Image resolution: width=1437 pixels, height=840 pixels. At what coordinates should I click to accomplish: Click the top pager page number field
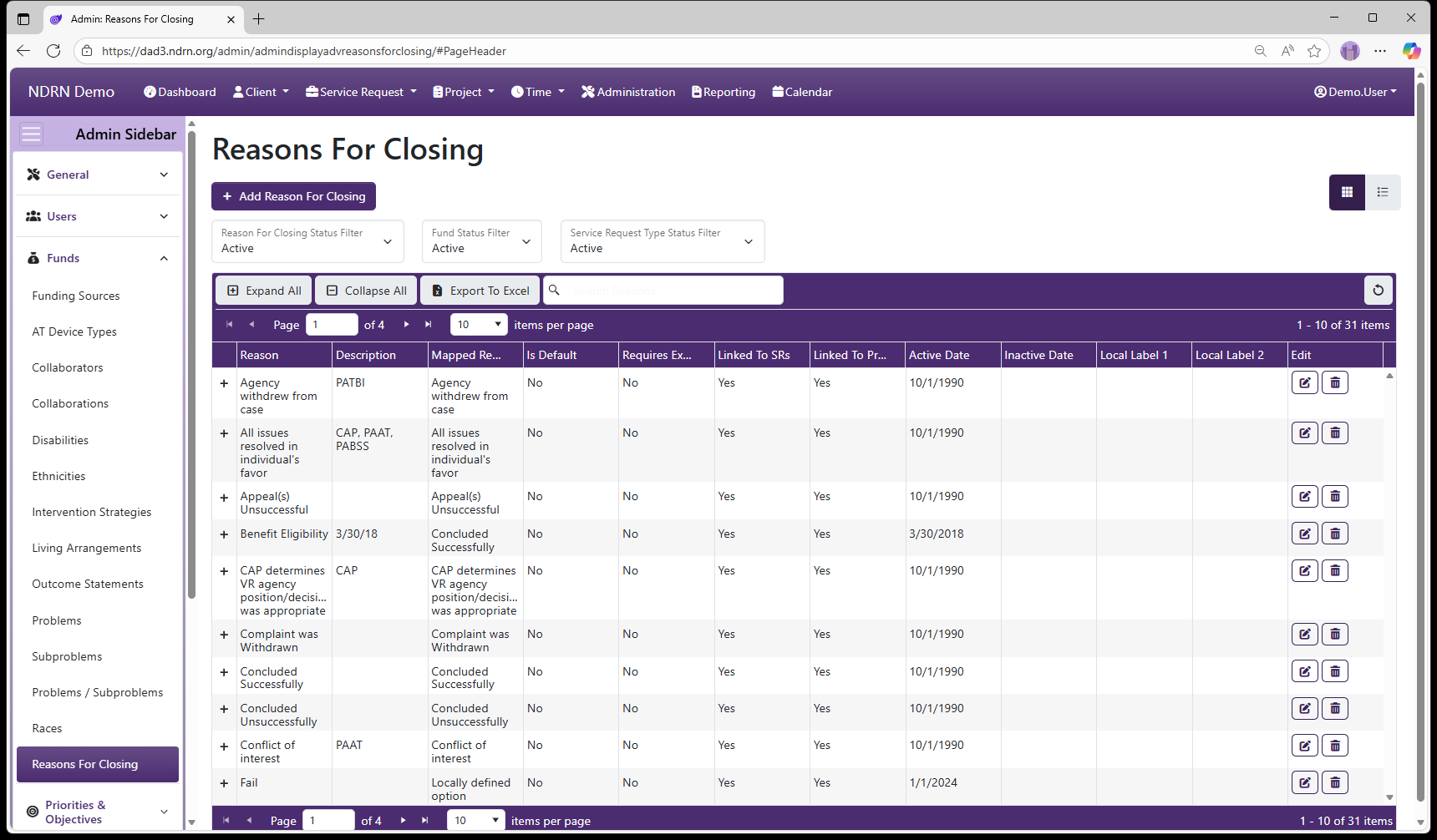332,325
